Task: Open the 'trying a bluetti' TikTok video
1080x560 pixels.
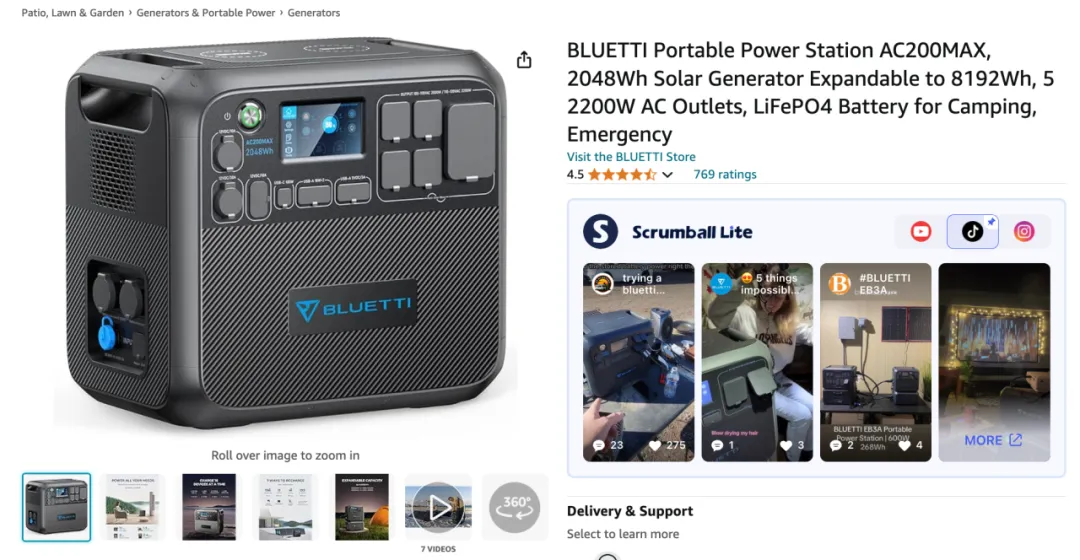Action: tap(638, 362)
